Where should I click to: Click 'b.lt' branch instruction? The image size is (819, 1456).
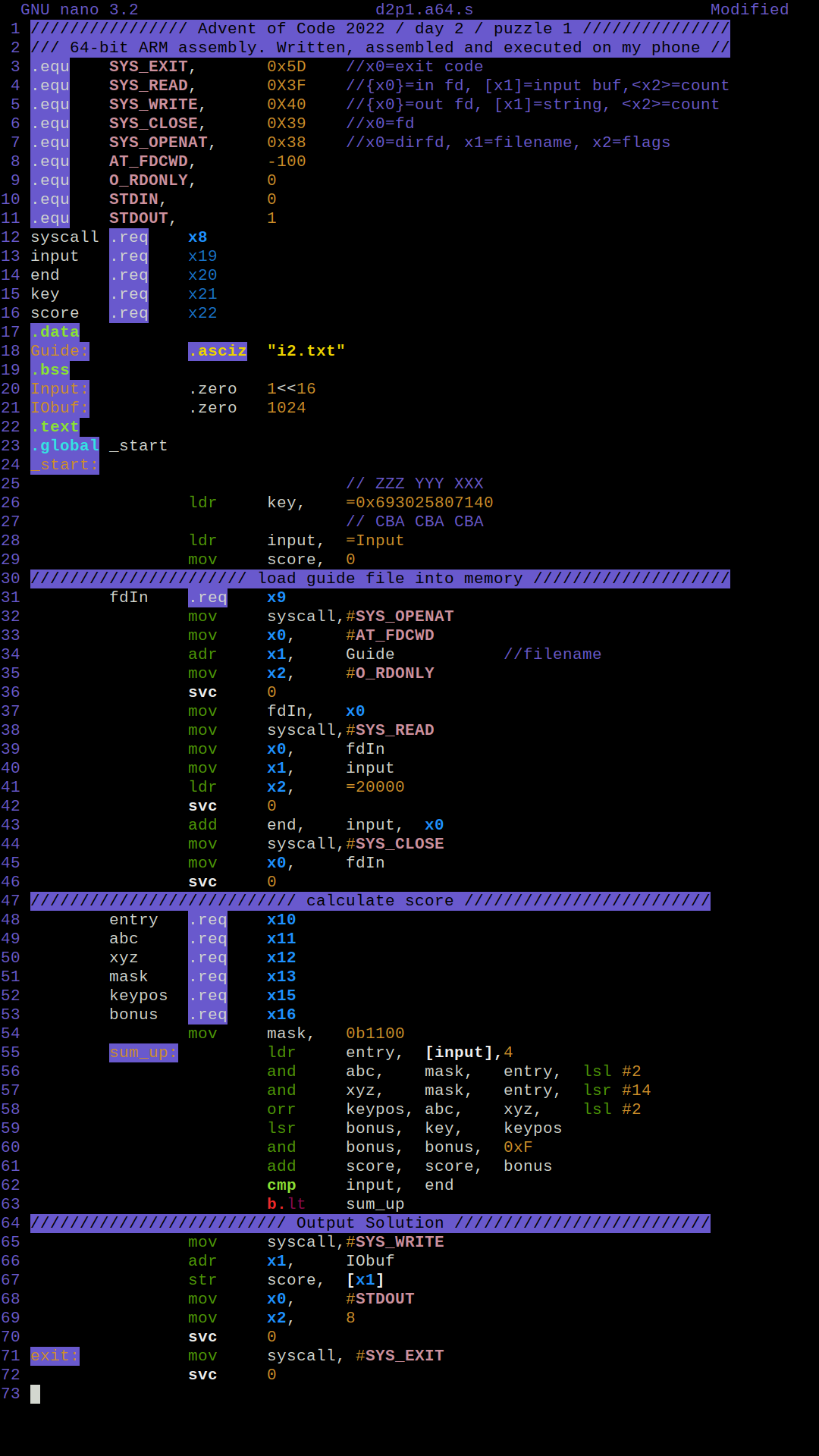pos(287,1204)
